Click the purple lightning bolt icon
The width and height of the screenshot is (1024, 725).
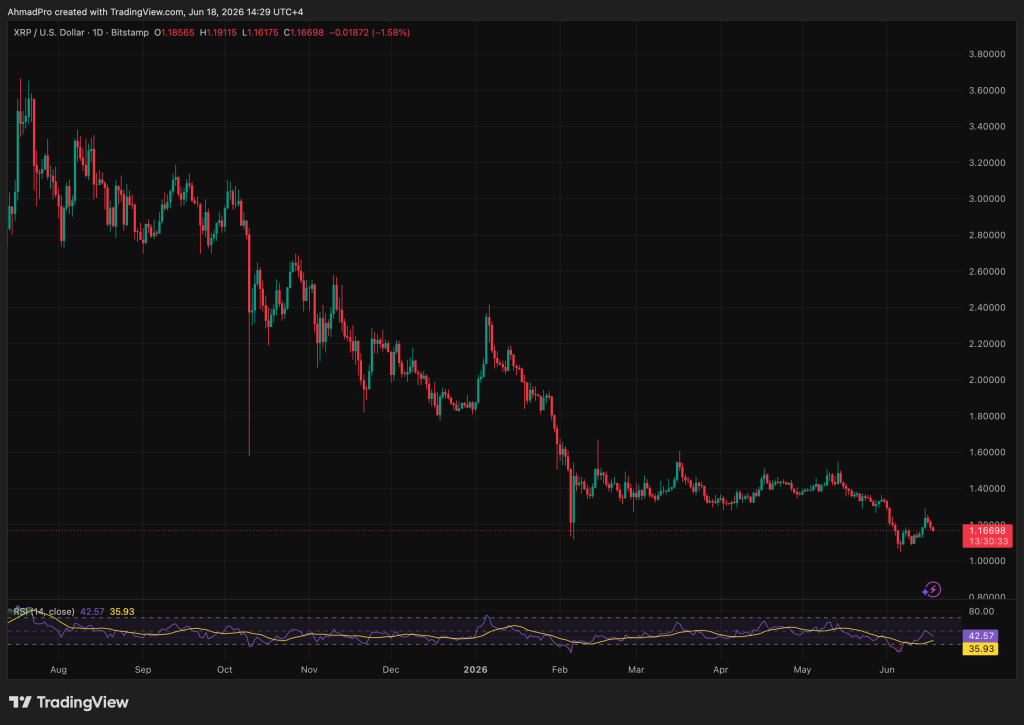click(931, 590)
